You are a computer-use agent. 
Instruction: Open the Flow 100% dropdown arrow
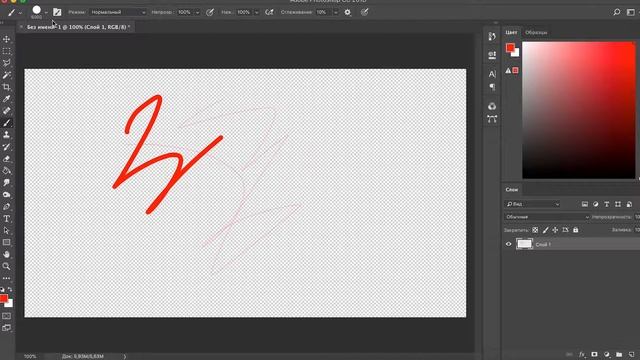pos(256,13)
